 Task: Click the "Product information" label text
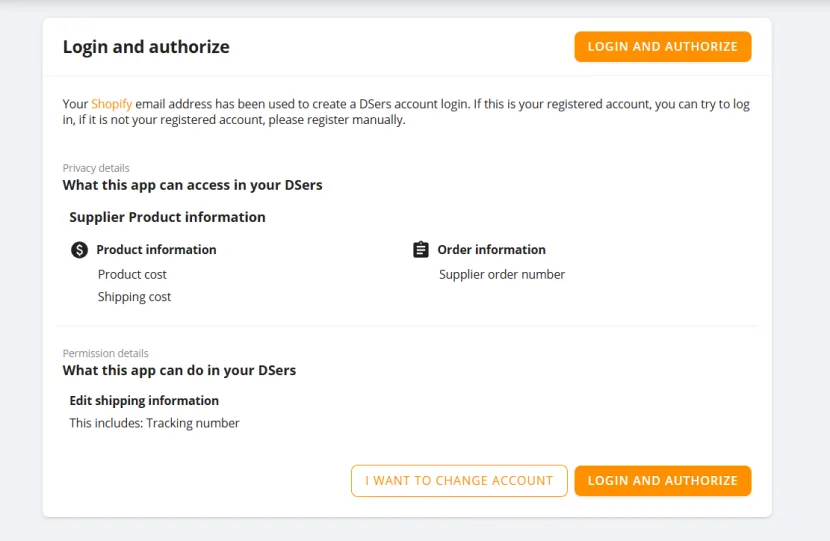tap(156, 250)
